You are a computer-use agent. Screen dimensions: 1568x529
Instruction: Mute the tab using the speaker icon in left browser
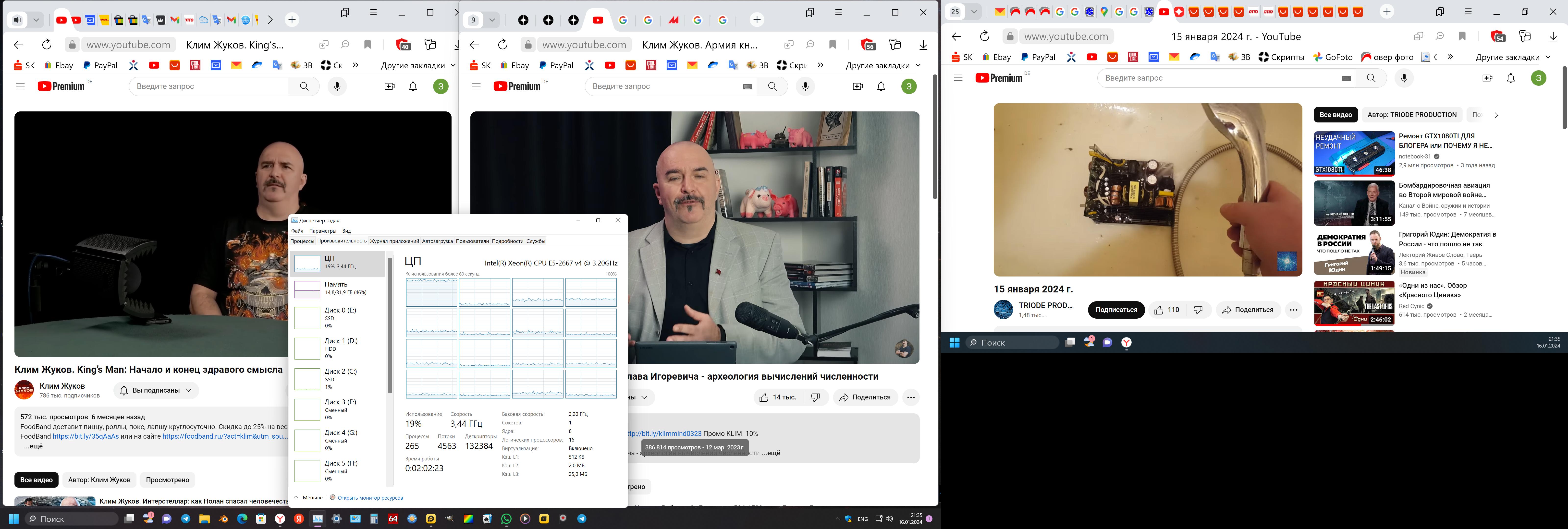[18, 20]
